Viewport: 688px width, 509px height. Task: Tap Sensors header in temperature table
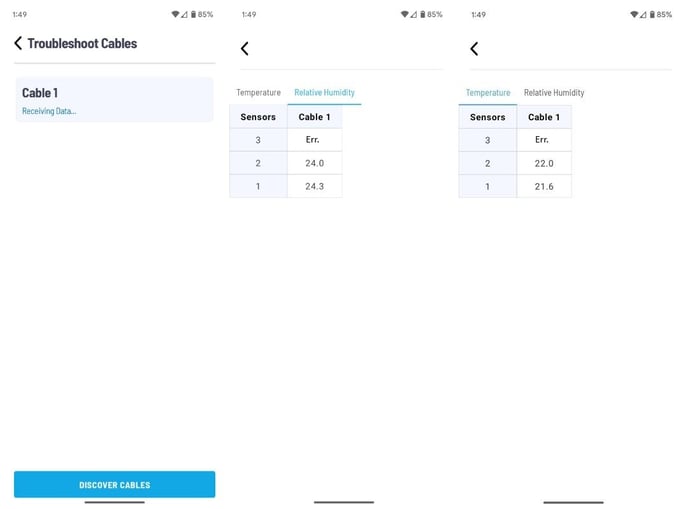pos(487,117)
